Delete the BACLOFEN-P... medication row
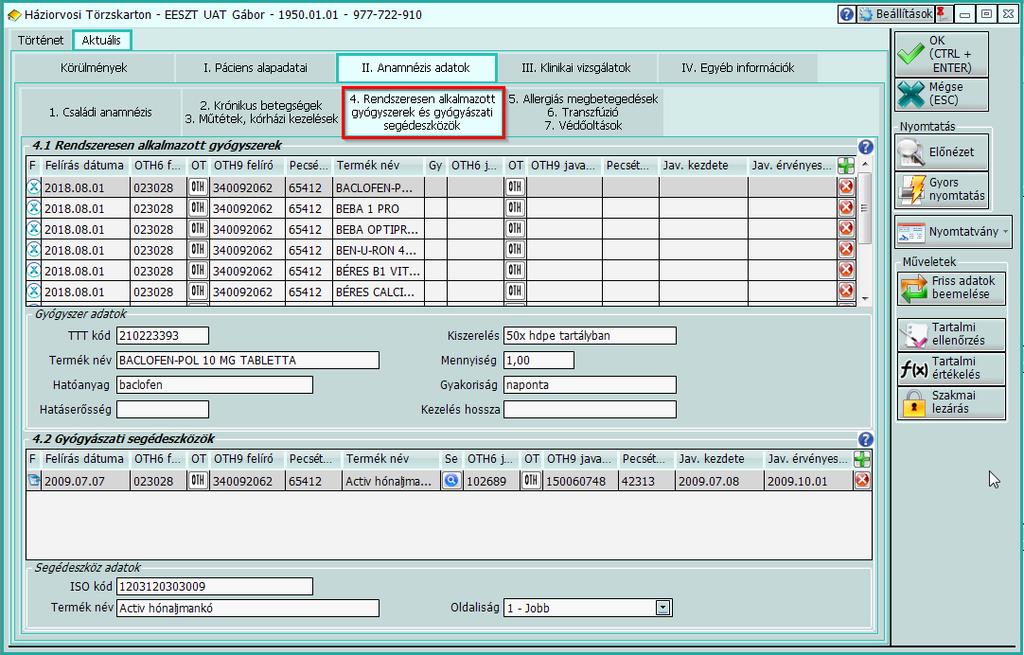Image resolution: width=1024 pixels, height=655 pixels. click(846, 187)
